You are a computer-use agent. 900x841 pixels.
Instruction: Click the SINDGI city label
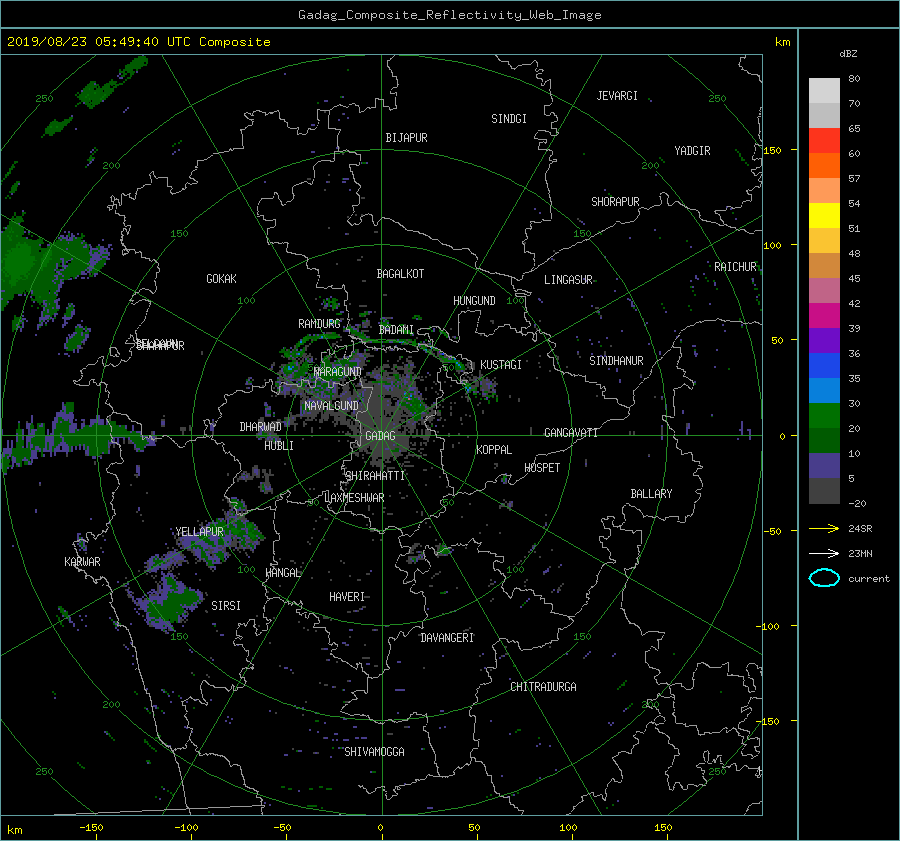509,119
